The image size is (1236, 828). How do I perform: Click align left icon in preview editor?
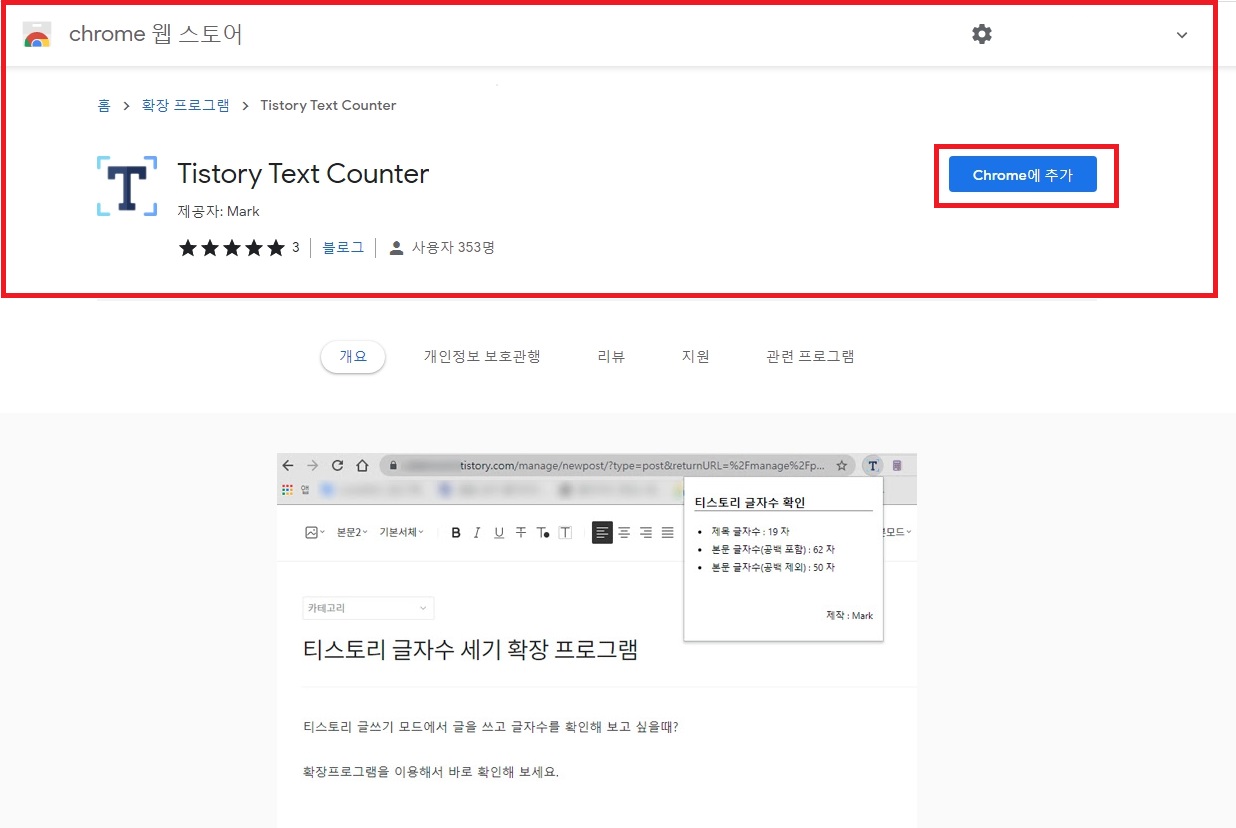click(602, 533)
